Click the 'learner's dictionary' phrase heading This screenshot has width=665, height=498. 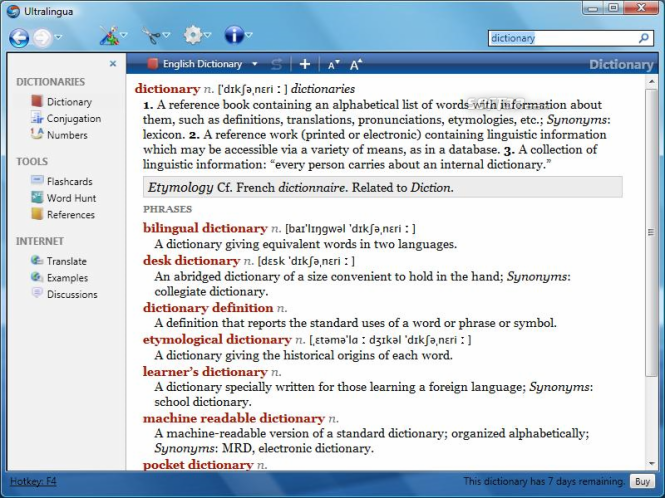(x=205, y=372)
